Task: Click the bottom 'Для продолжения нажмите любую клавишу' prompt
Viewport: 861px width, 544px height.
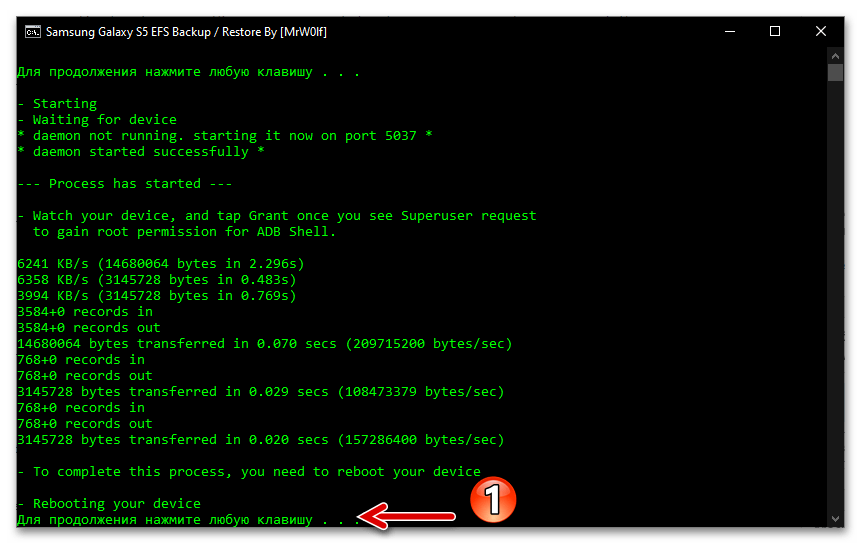Action: point(188,519)
